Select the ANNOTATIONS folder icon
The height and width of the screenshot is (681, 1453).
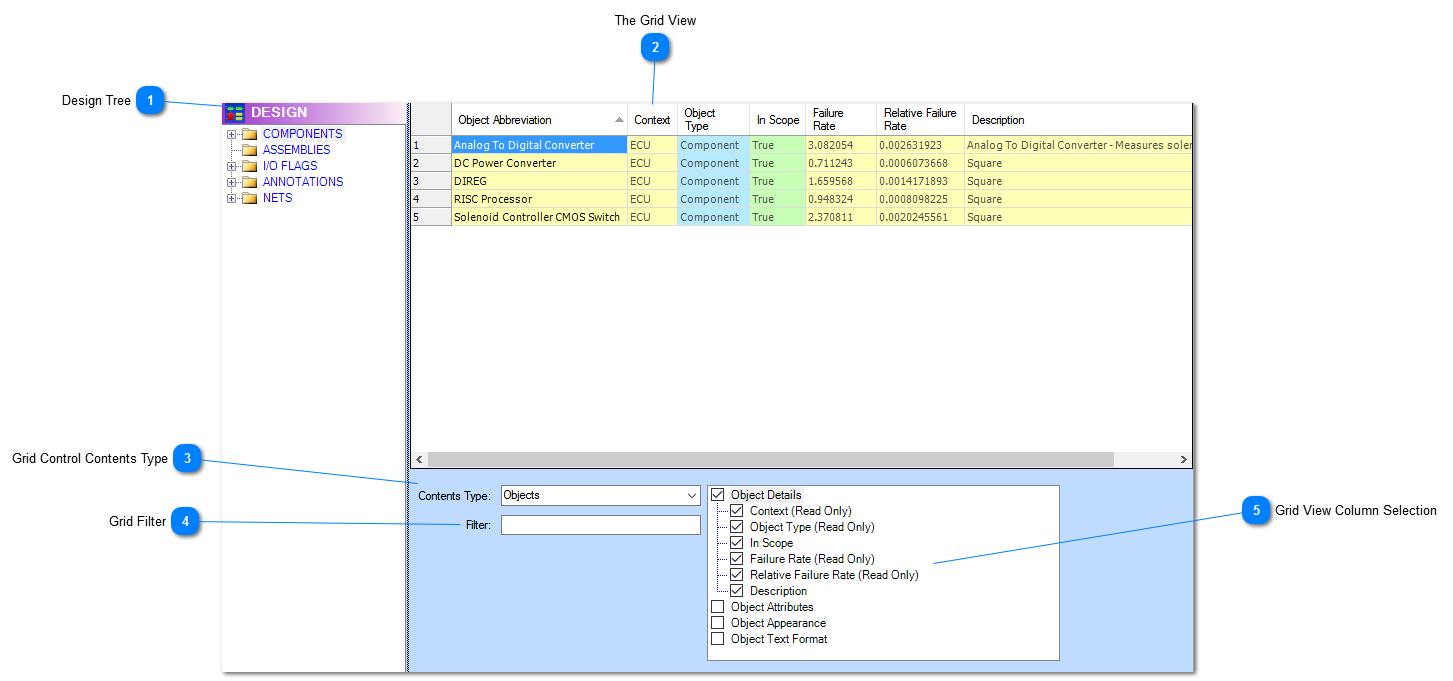pos(249,182)
